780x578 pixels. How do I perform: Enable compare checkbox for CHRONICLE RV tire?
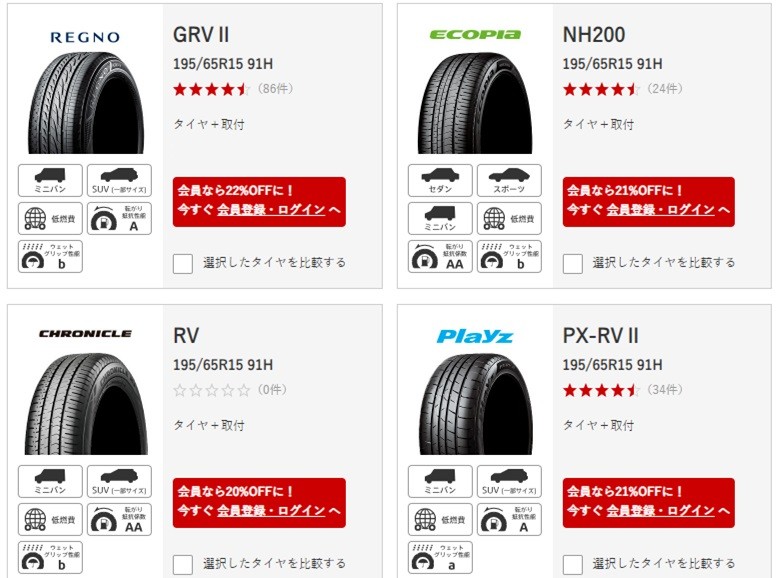pos(183,565)
